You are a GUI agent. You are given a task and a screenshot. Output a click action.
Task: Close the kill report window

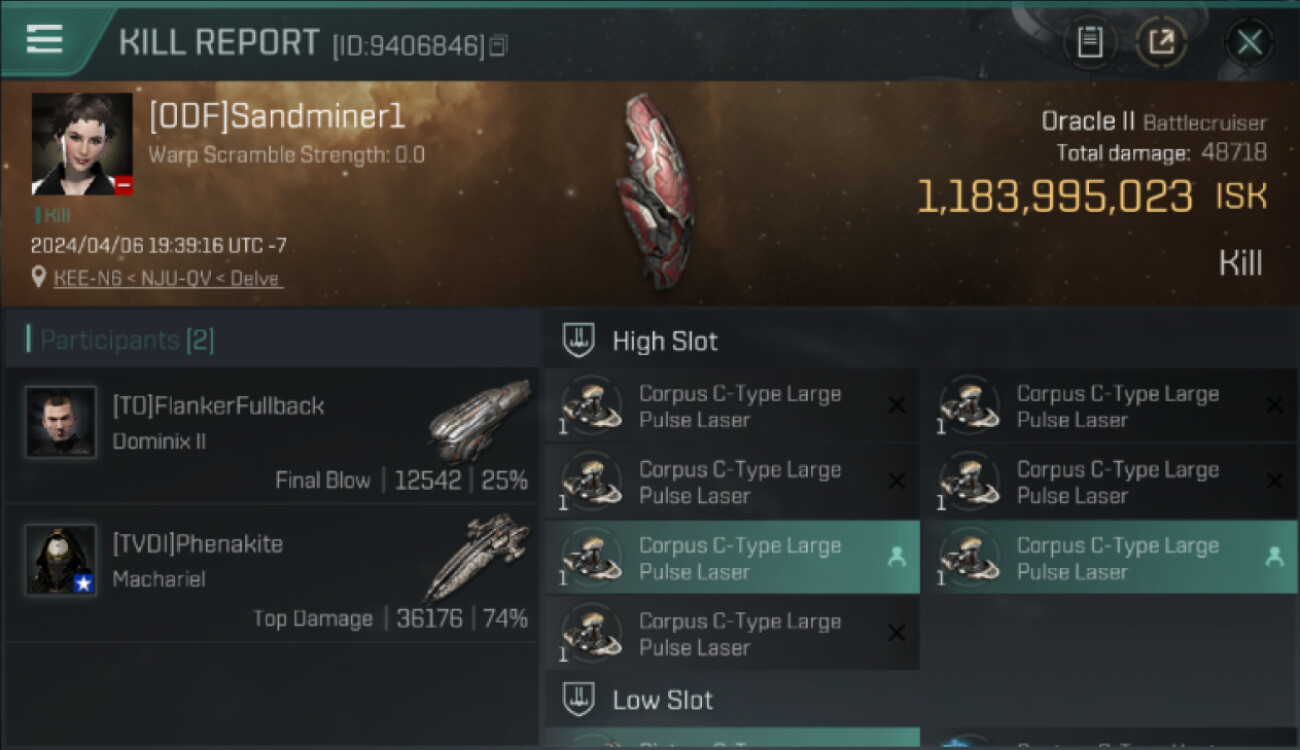pos(1249,42)
